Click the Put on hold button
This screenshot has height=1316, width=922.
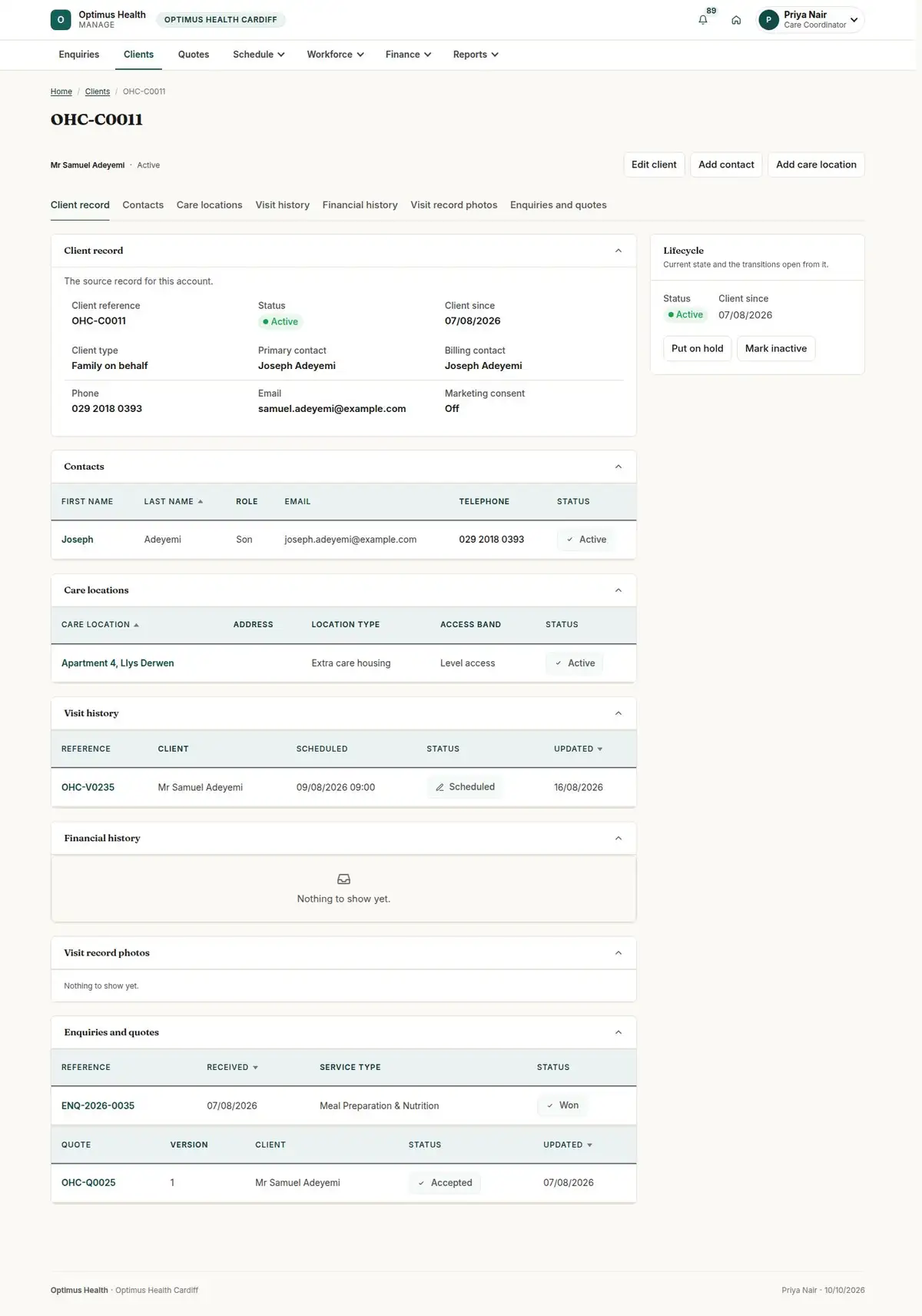pos(698,348)
